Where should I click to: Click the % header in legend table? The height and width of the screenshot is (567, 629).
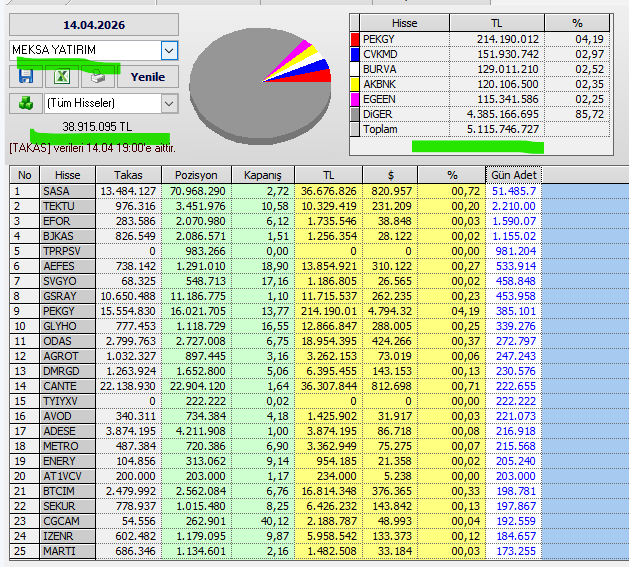coord(577,23)
